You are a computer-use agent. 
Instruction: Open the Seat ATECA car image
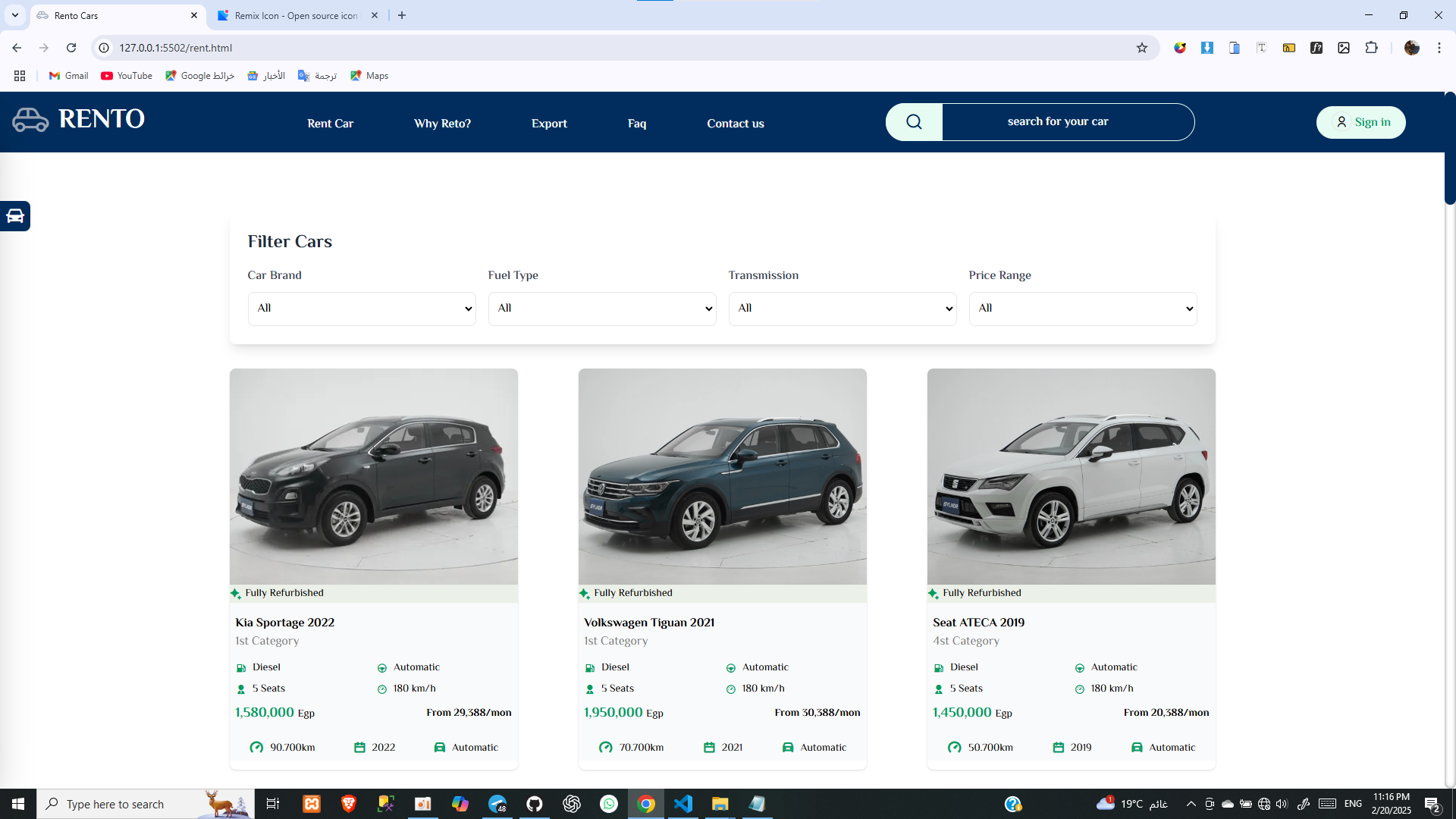[1072, 476]
